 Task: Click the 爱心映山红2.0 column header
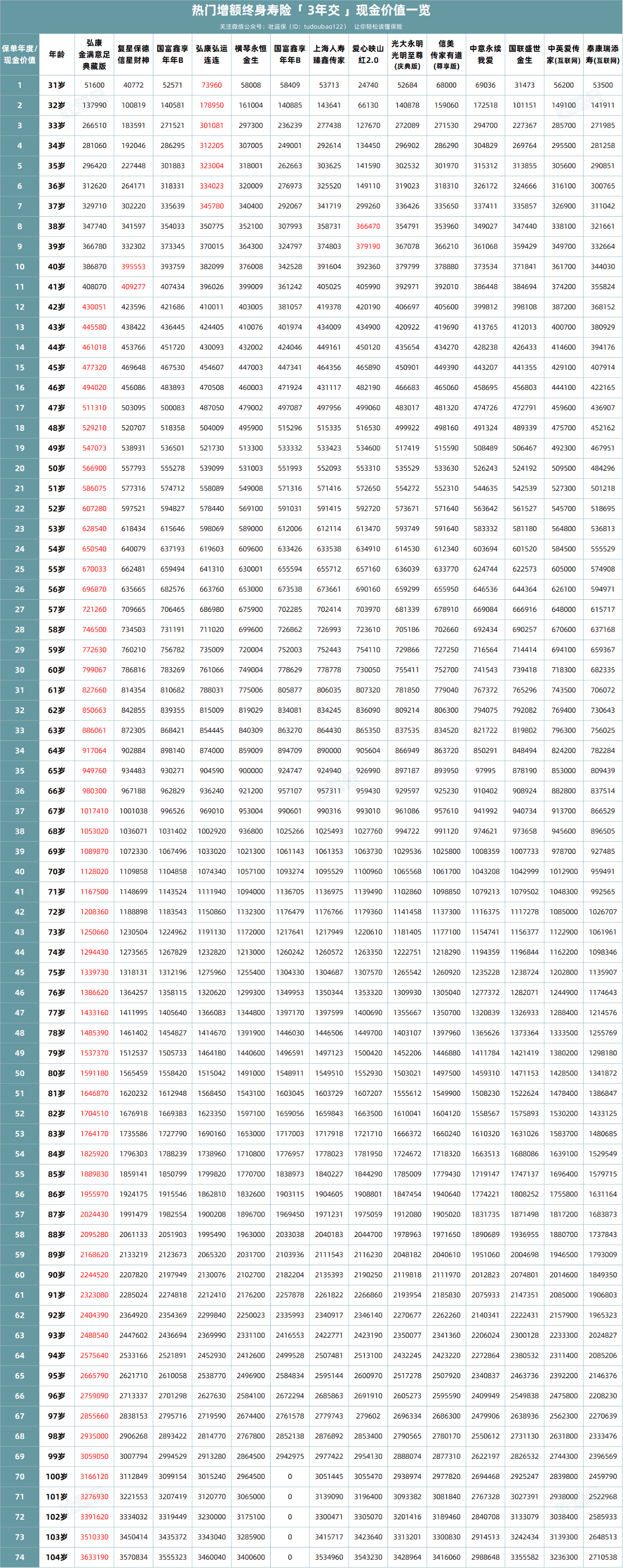pos(368,54)
